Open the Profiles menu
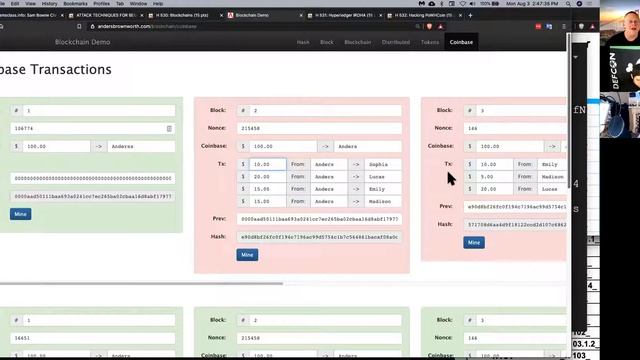The image size is (640, 360). [x=101, y=4]
